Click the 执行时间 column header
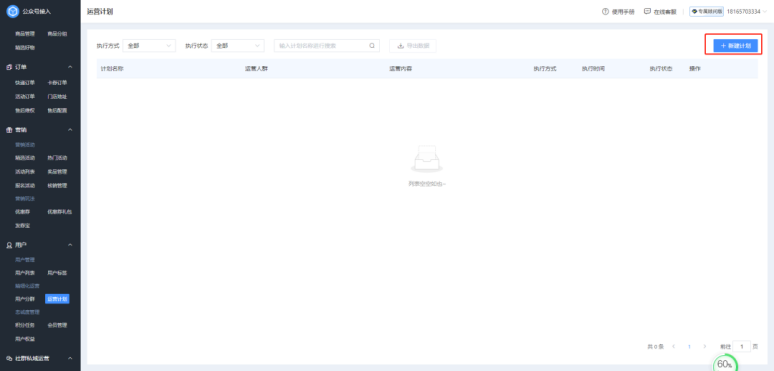The height and width of the screenshot is (371, 774). (x=593, y=69)
